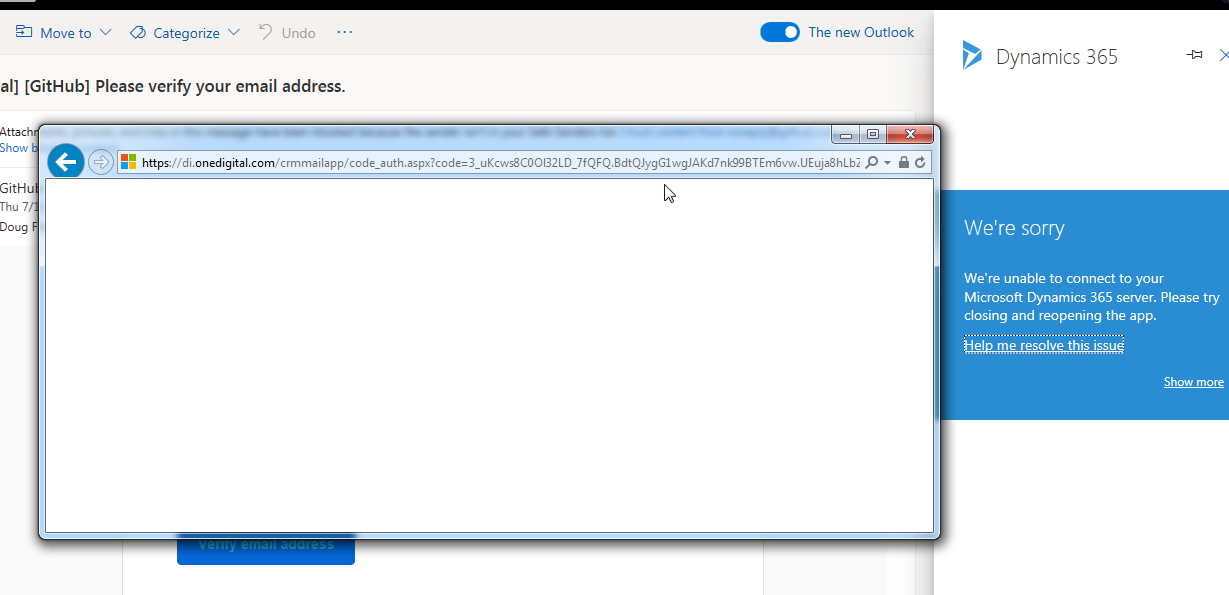
Task: Maximize the popup browser window
Action: tap(872, 135)
